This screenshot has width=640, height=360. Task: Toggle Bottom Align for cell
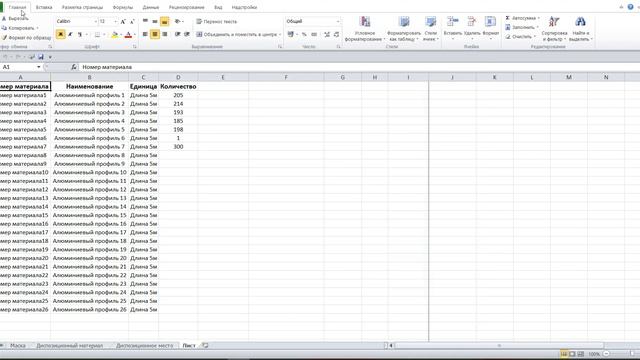[164, 21]
